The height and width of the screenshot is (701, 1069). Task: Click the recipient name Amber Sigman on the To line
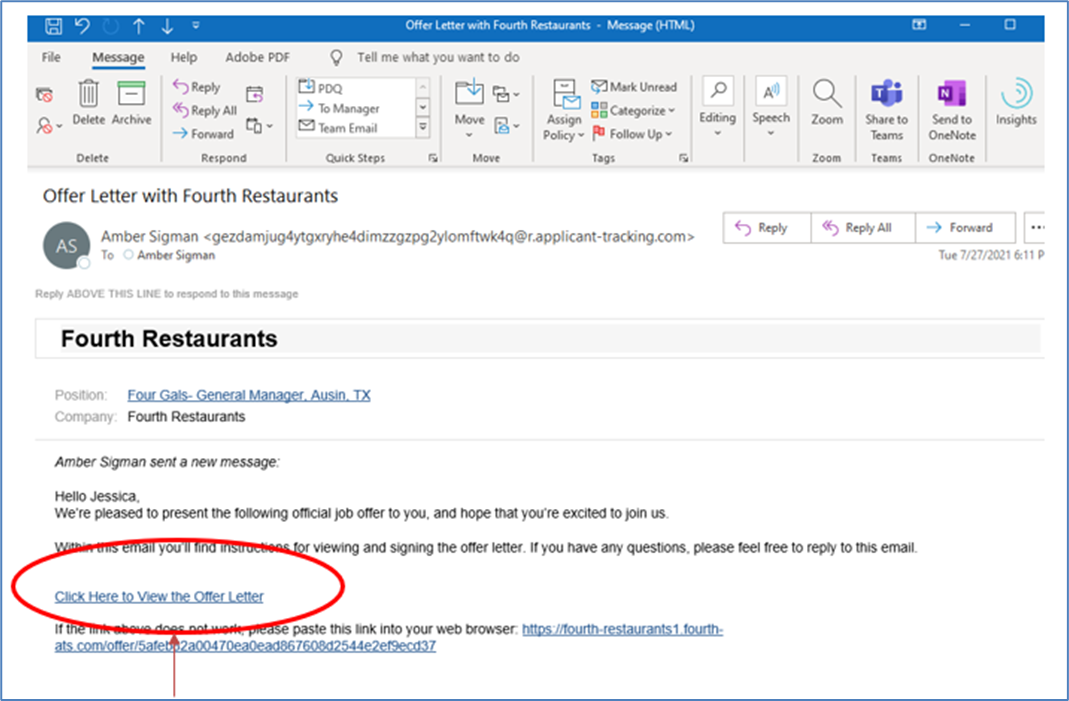click(176, 255)
